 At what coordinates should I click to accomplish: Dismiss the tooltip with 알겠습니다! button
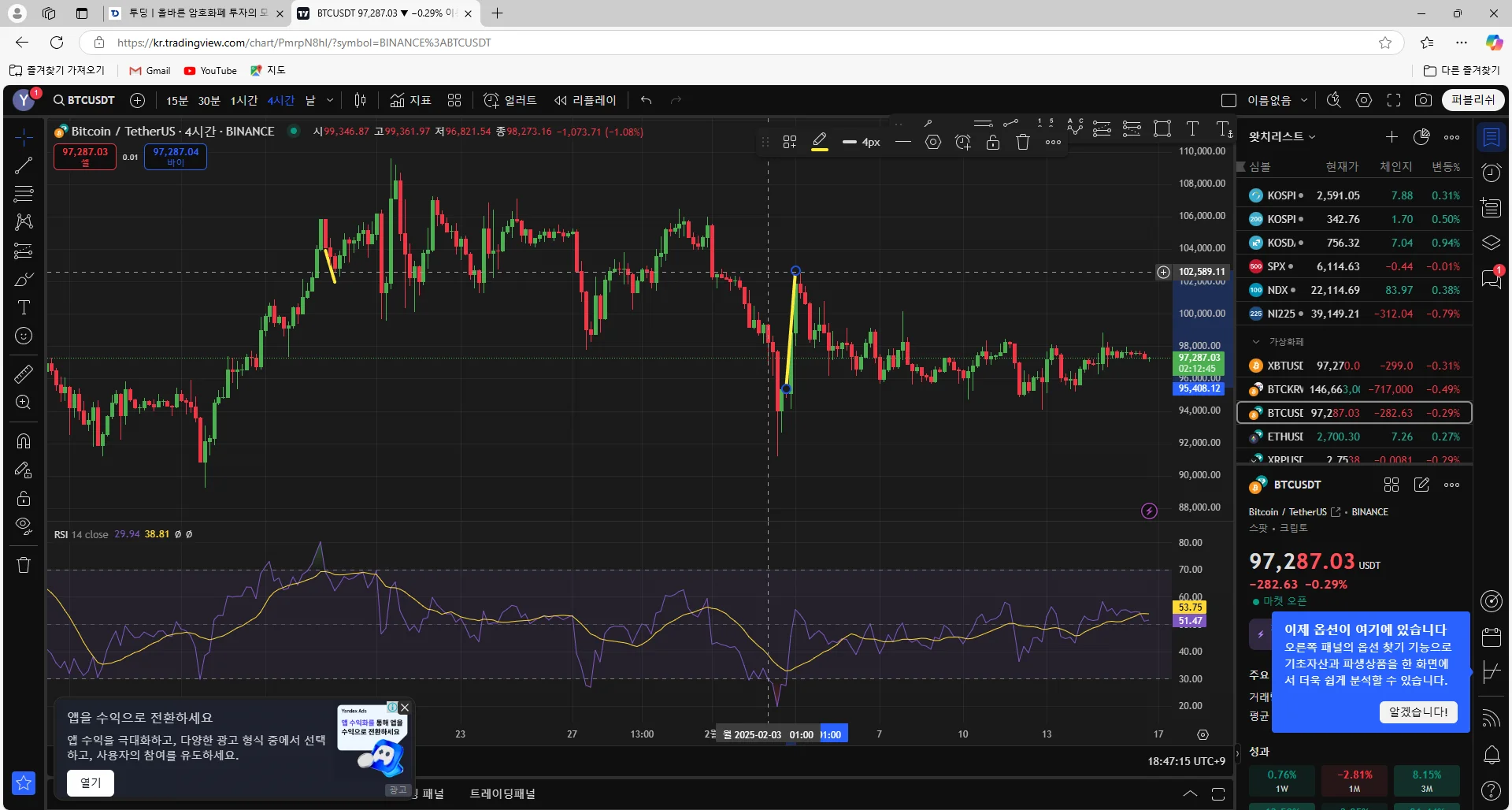(1418, 712)
